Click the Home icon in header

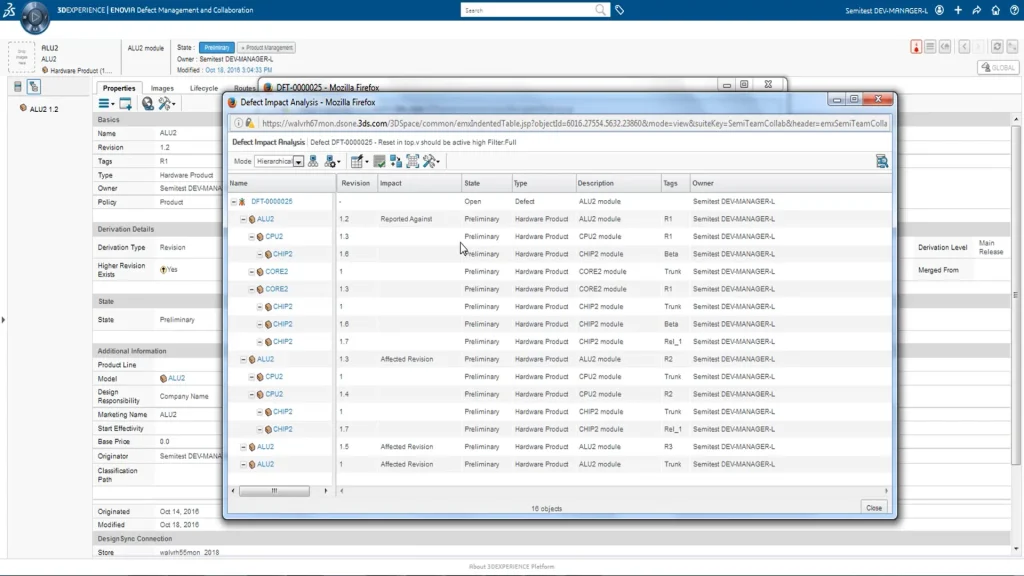tap(995, 10)
